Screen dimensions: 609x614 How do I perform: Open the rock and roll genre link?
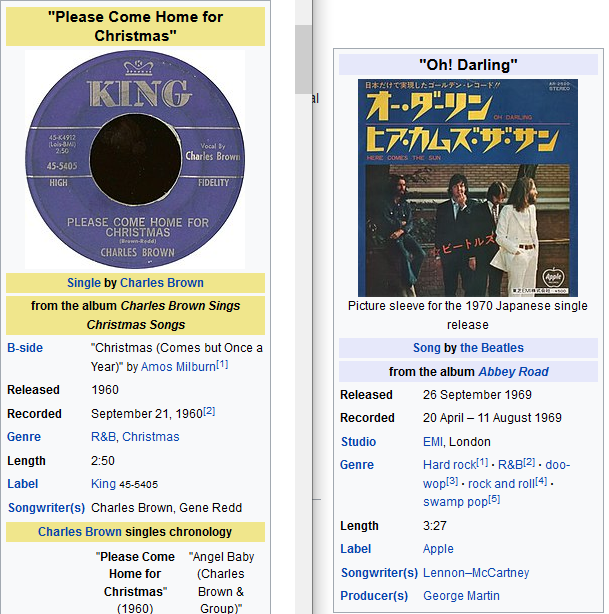[x=502, y=484]
